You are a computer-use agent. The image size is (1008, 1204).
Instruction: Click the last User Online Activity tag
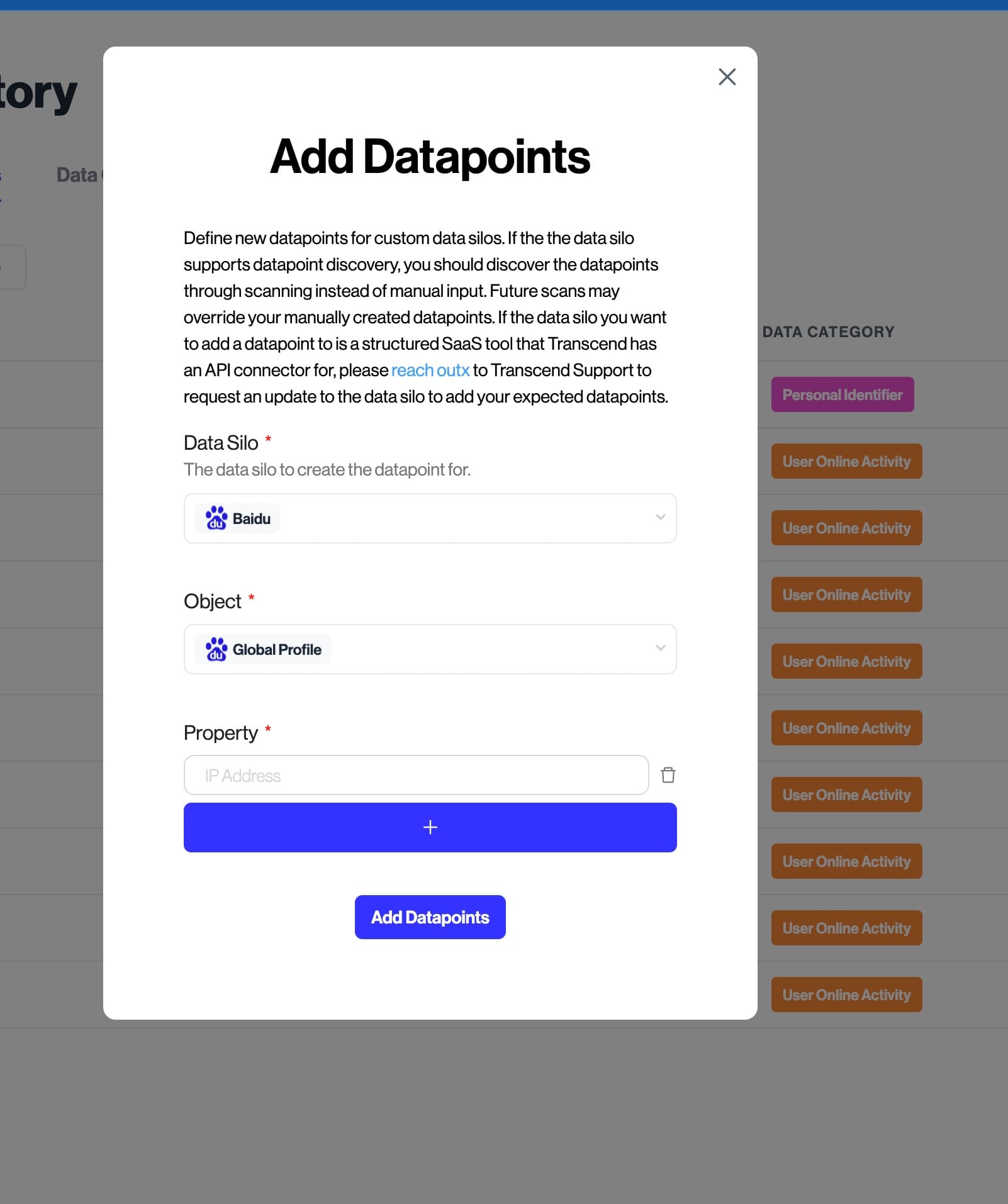[846, 995]
